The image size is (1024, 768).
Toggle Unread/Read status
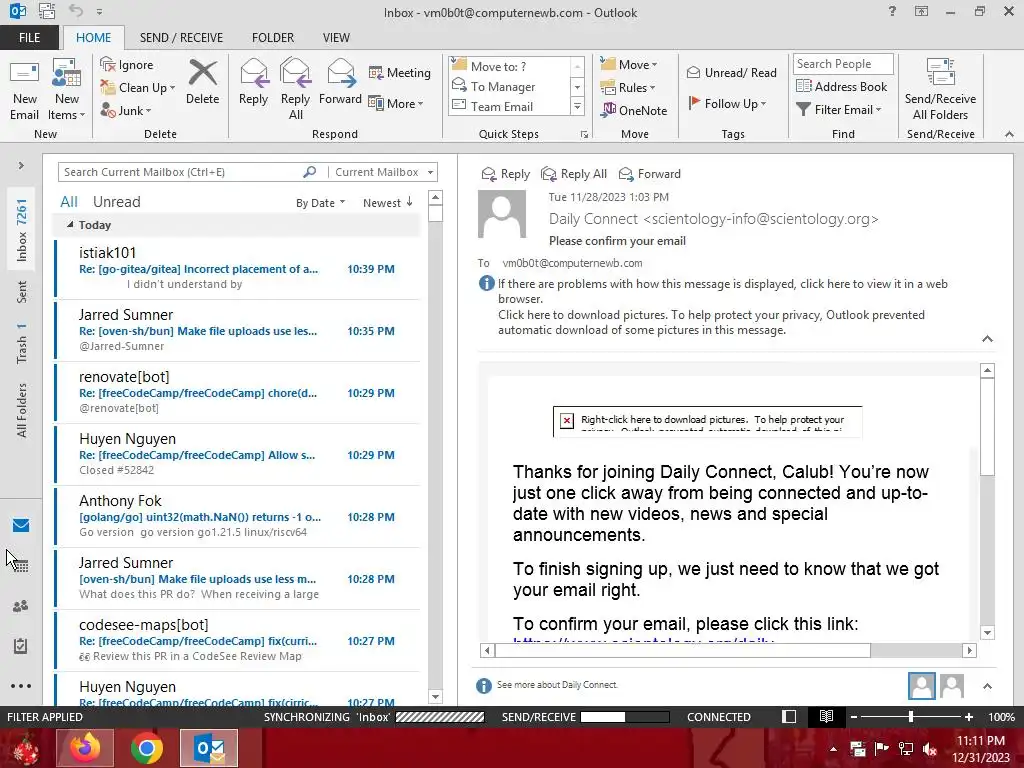731,72
